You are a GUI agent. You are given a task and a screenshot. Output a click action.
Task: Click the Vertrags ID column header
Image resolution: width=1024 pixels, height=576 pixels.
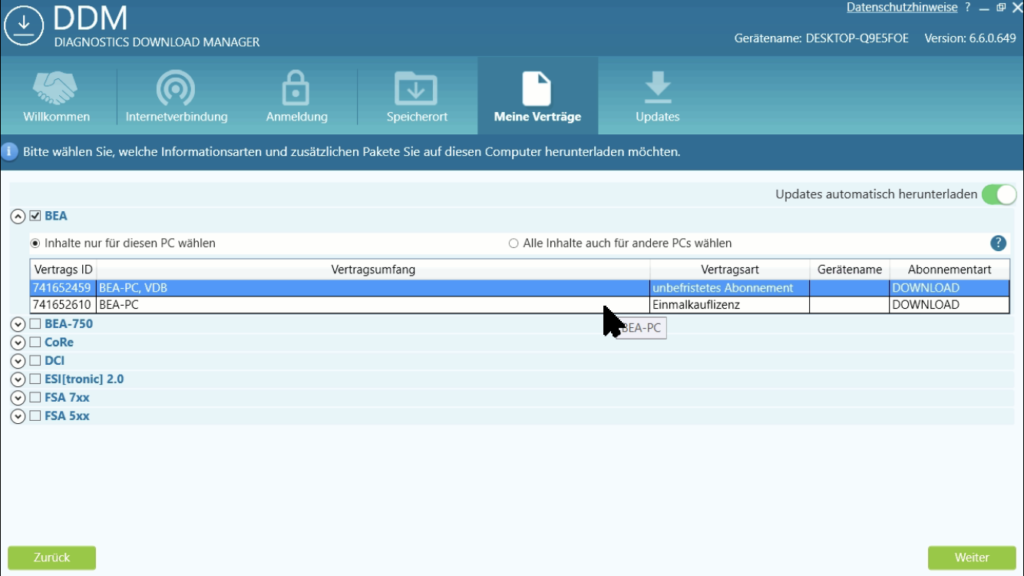pyautogui.click(x=63, y=269)
